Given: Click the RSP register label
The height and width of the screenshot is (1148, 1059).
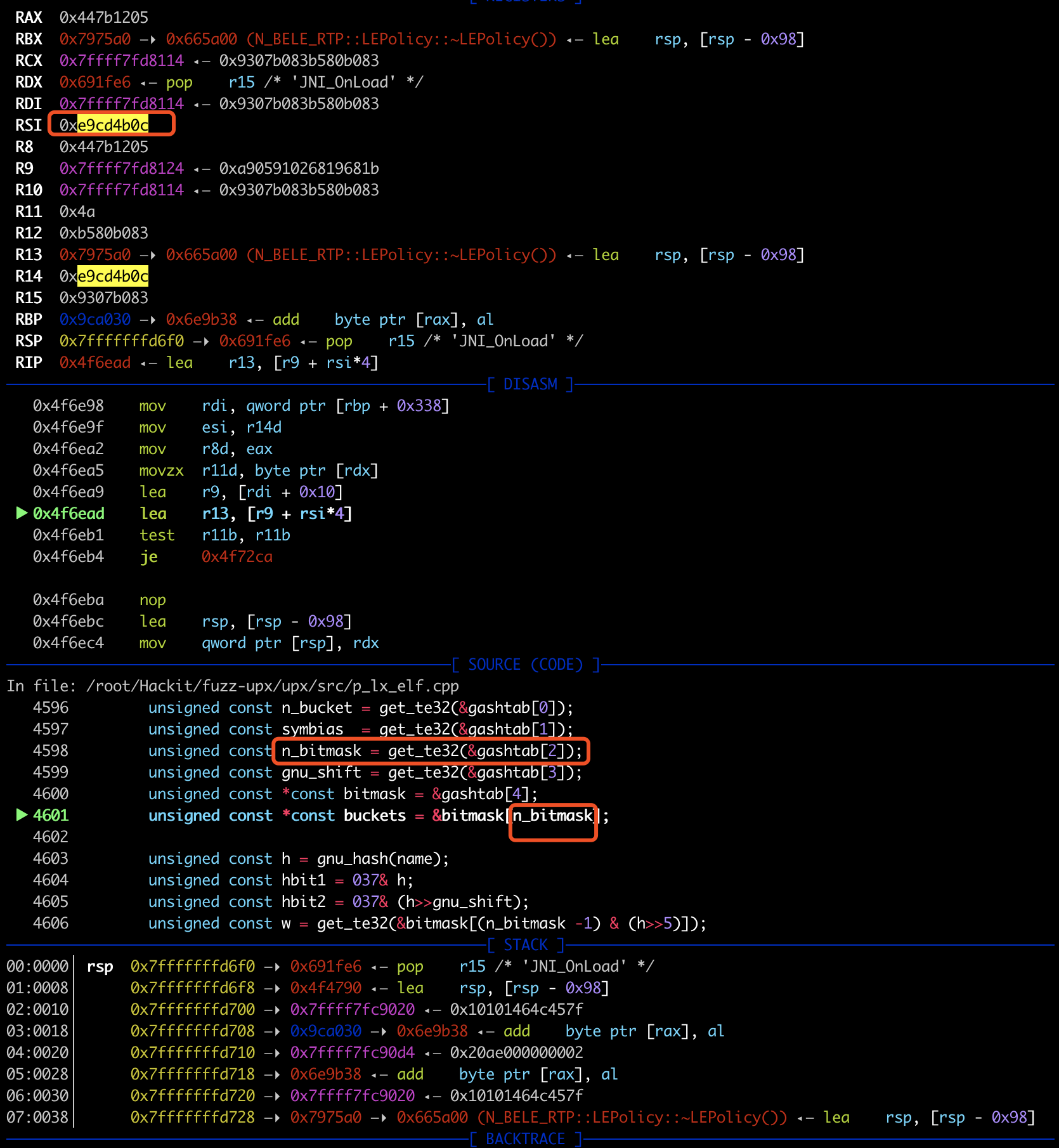Looking at the screenshot, I should pos(29,341).
